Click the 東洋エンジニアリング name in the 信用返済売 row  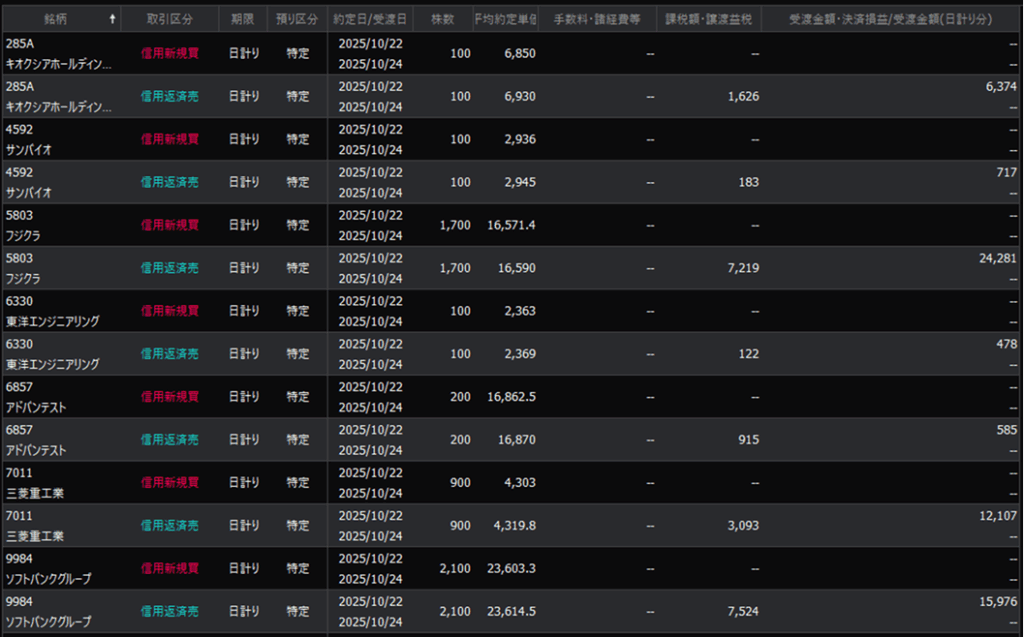(52, 365)
